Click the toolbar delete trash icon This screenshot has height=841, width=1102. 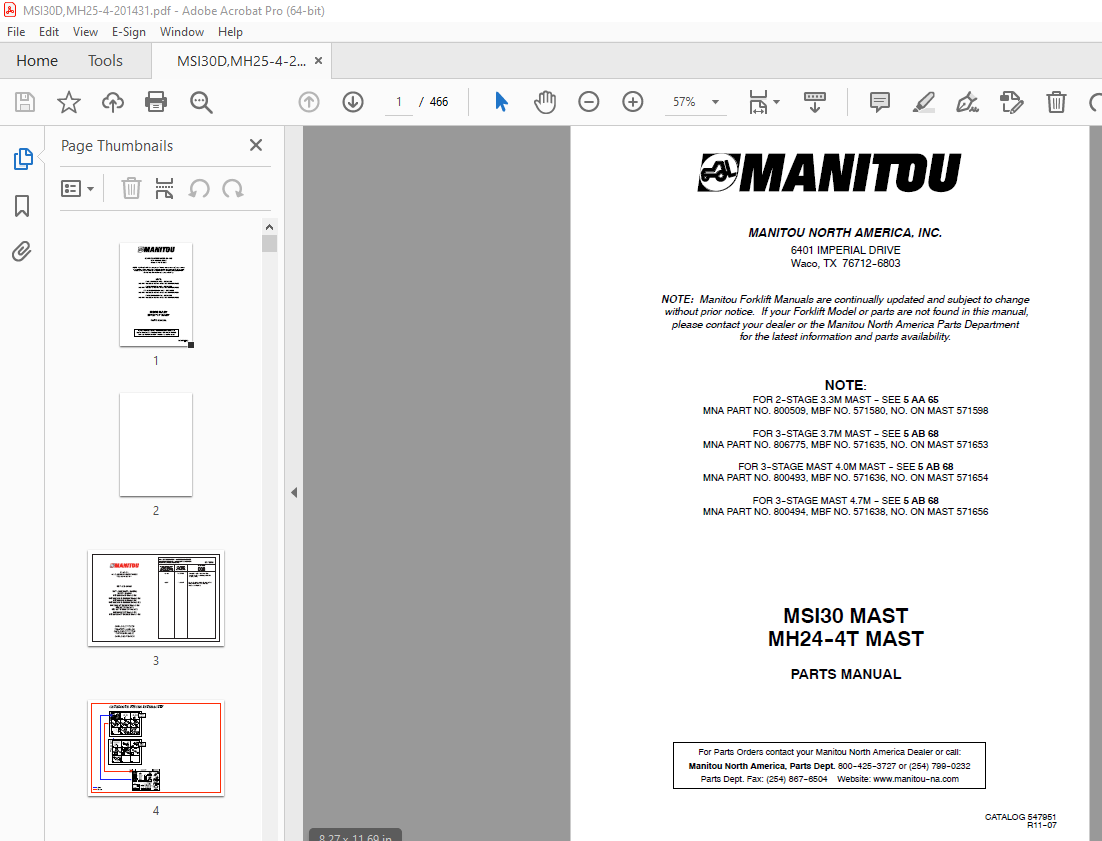(1056, 102)
